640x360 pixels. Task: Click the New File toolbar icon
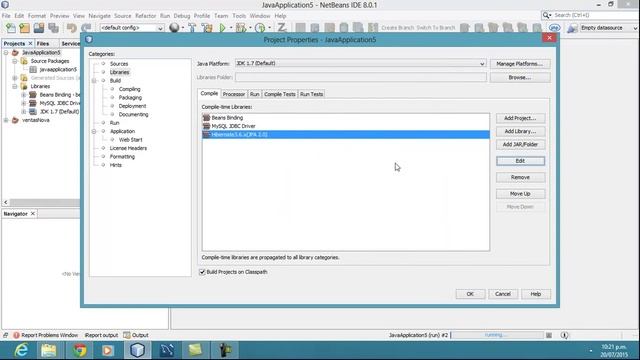pos(11,28)
